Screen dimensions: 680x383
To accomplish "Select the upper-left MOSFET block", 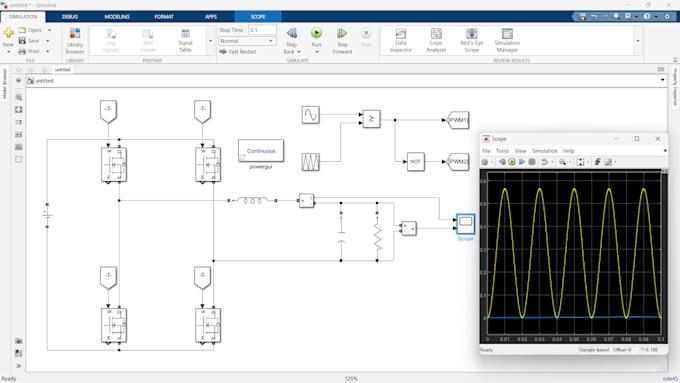I will (x=114, y=165).
